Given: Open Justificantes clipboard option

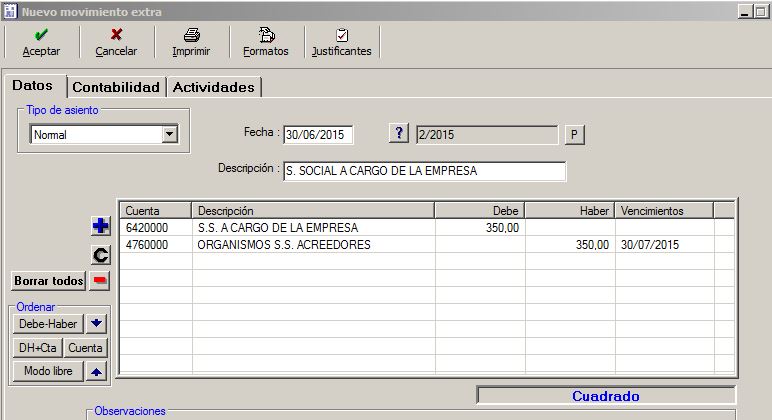Looking at the screenshot, I should [x=342, y=43].
